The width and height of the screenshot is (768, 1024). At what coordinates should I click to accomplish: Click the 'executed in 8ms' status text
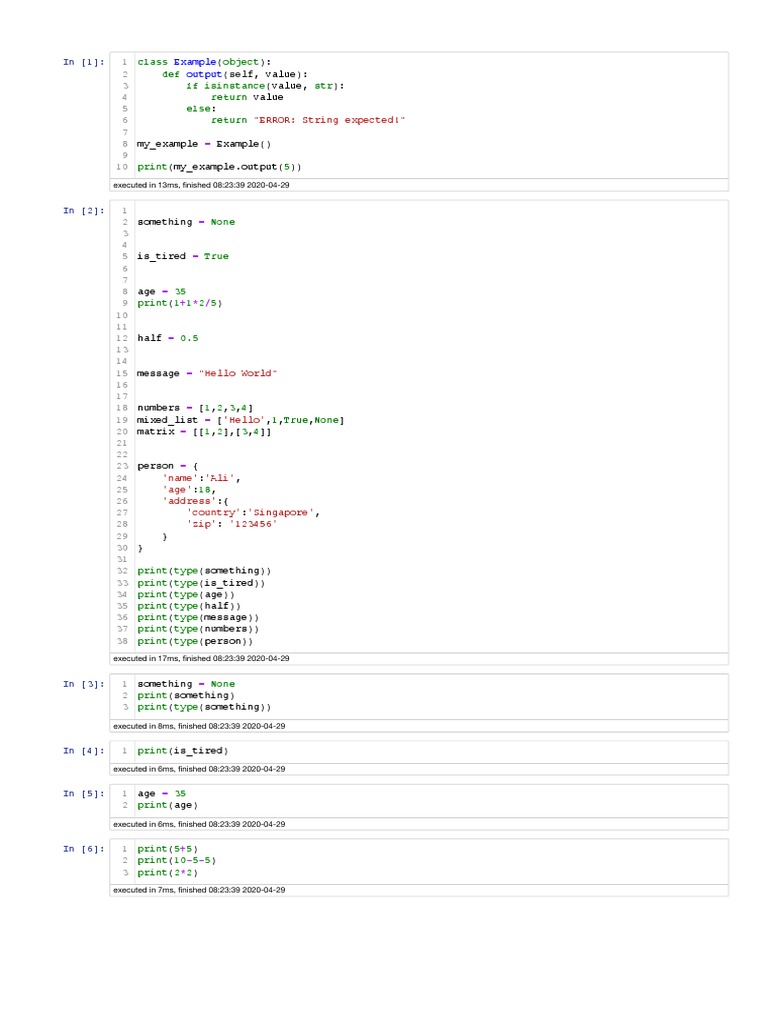point(199,726)
